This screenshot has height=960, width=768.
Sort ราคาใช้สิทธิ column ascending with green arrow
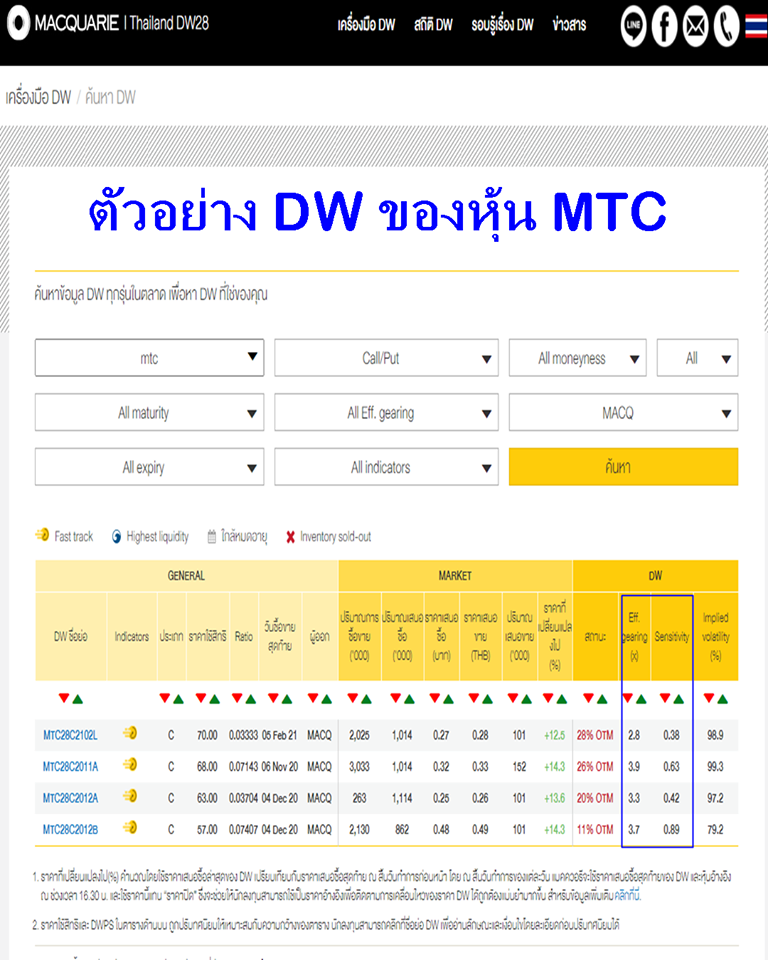point(214,699)
